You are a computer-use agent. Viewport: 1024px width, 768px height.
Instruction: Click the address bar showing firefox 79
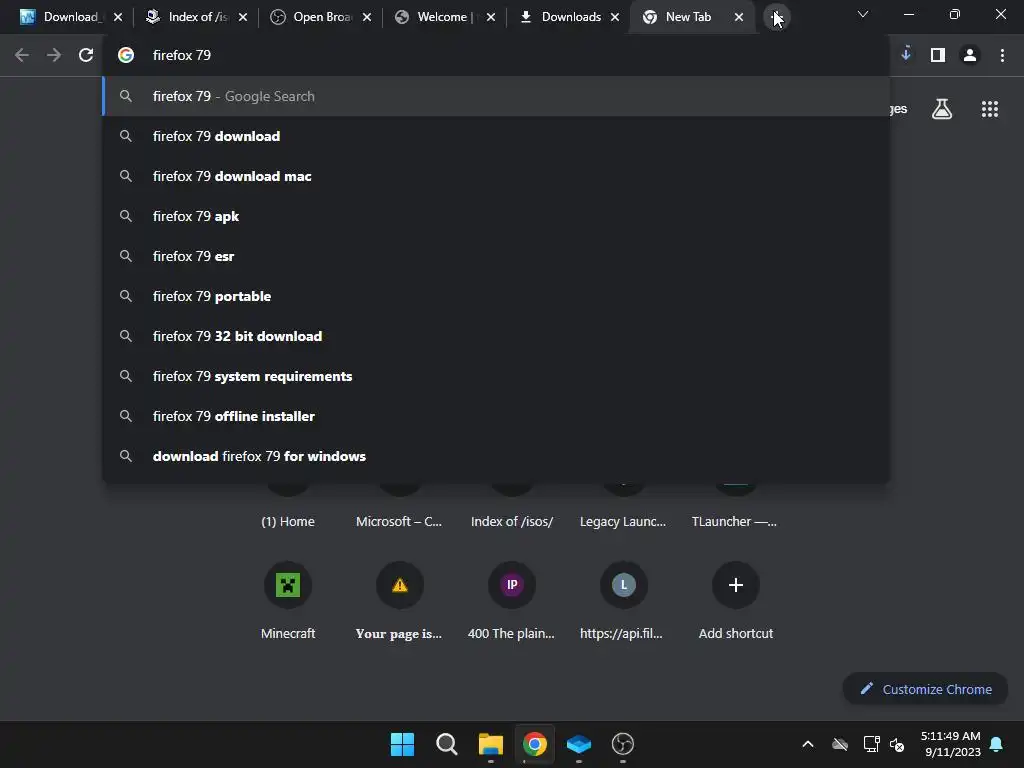click(x=496, y=56)
